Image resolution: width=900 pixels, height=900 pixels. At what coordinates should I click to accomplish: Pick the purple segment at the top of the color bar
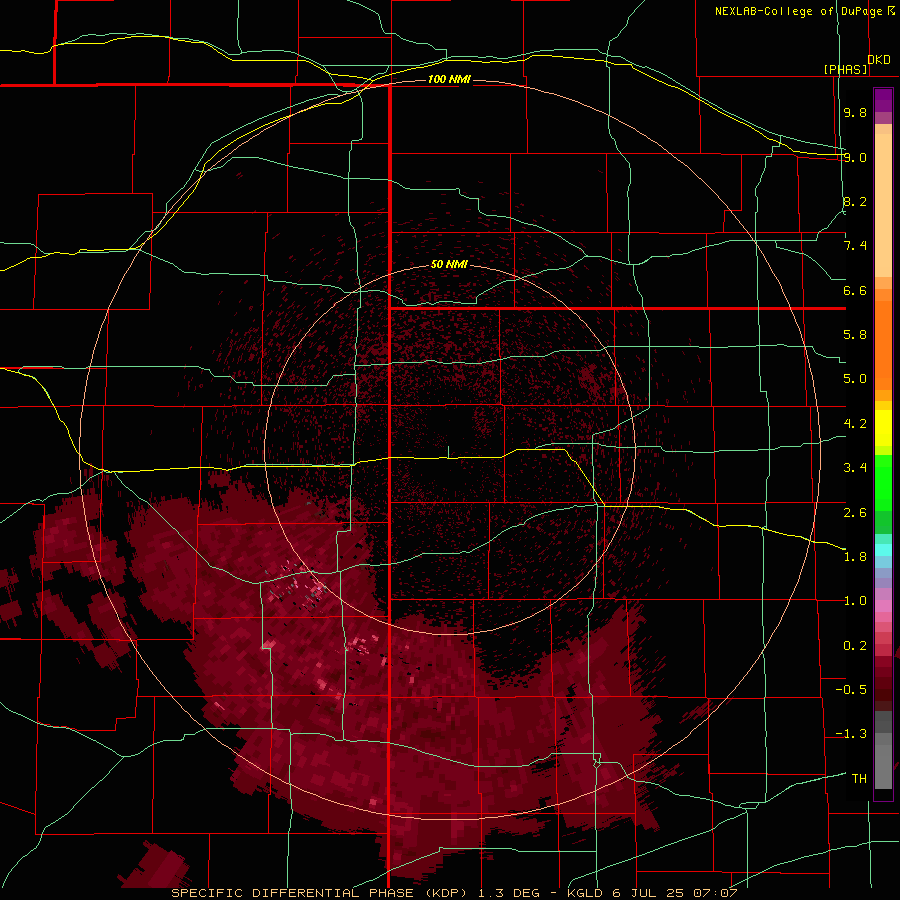[x=883, y=100]
